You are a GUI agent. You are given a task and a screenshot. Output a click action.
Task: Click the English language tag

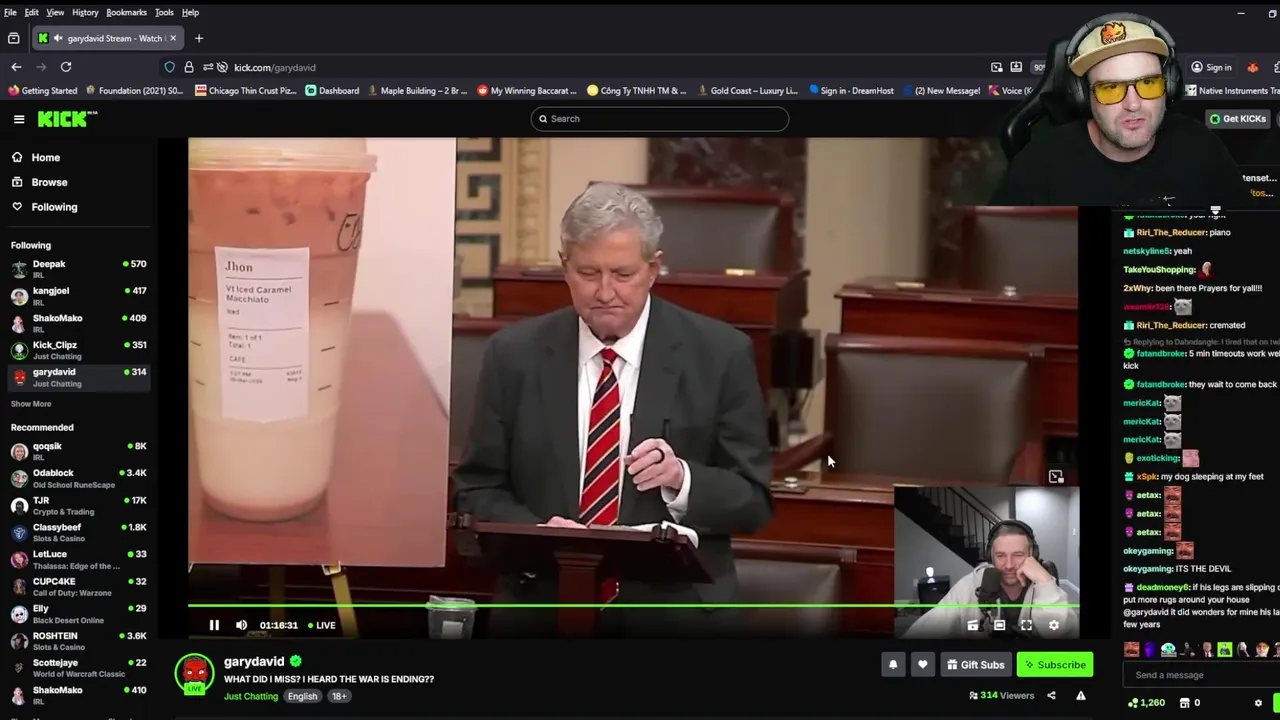302,696
